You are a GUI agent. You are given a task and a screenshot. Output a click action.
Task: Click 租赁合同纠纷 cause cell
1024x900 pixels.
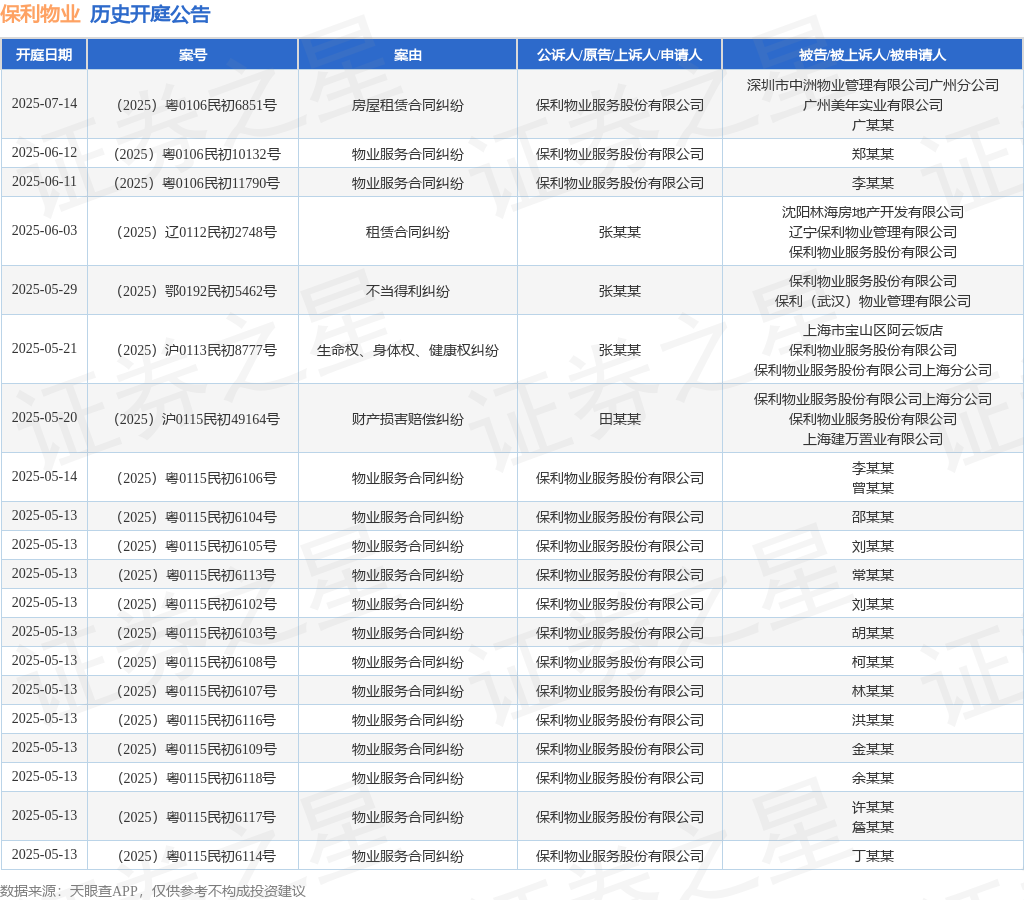click(x=408, y=232)
